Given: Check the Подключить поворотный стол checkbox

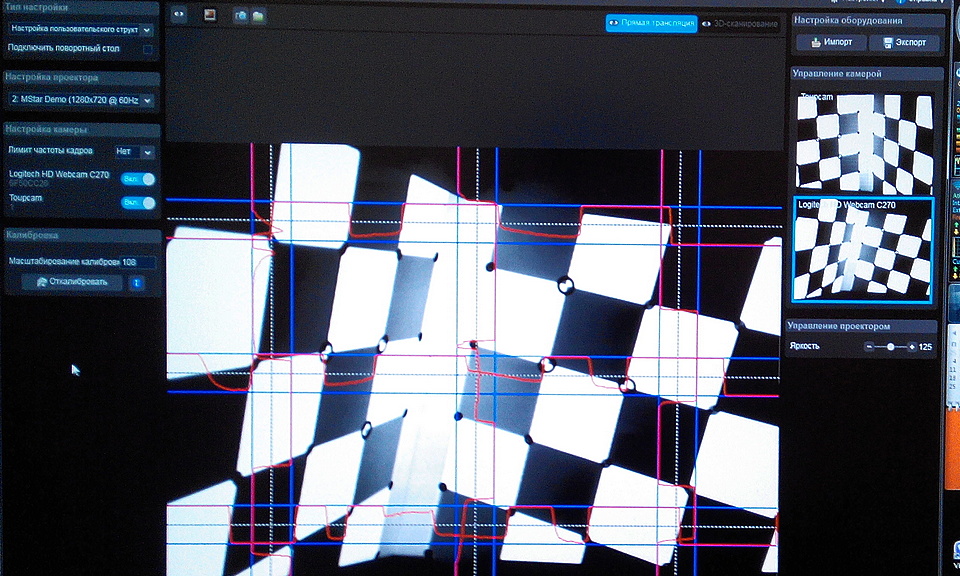Looking at the screenshot, I should pos(148,49).
